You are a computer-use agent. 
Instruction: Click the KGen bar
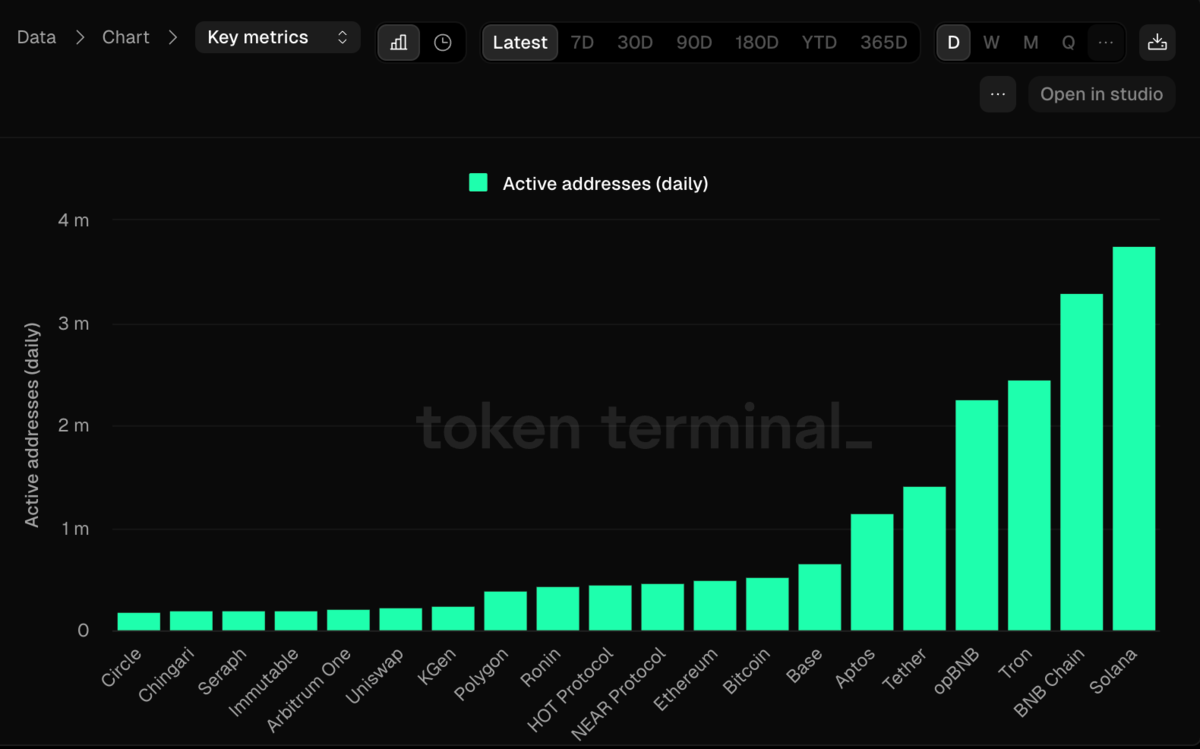tap(453, 619)
